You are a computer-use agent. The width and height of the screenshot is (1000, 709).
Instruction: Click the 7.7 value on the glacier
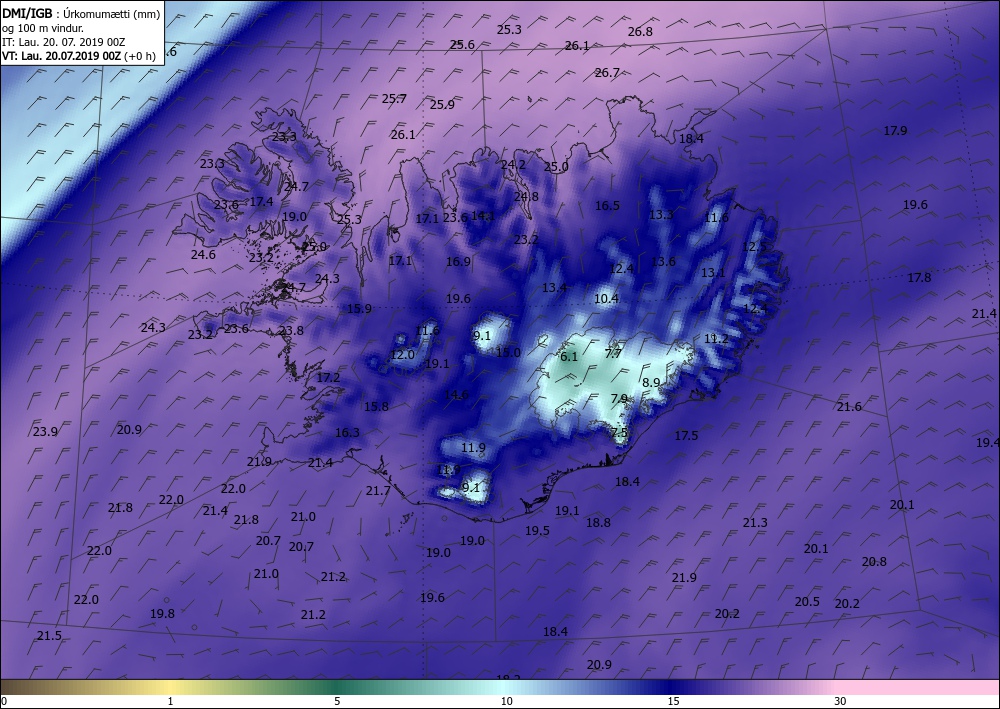point(614,353)
